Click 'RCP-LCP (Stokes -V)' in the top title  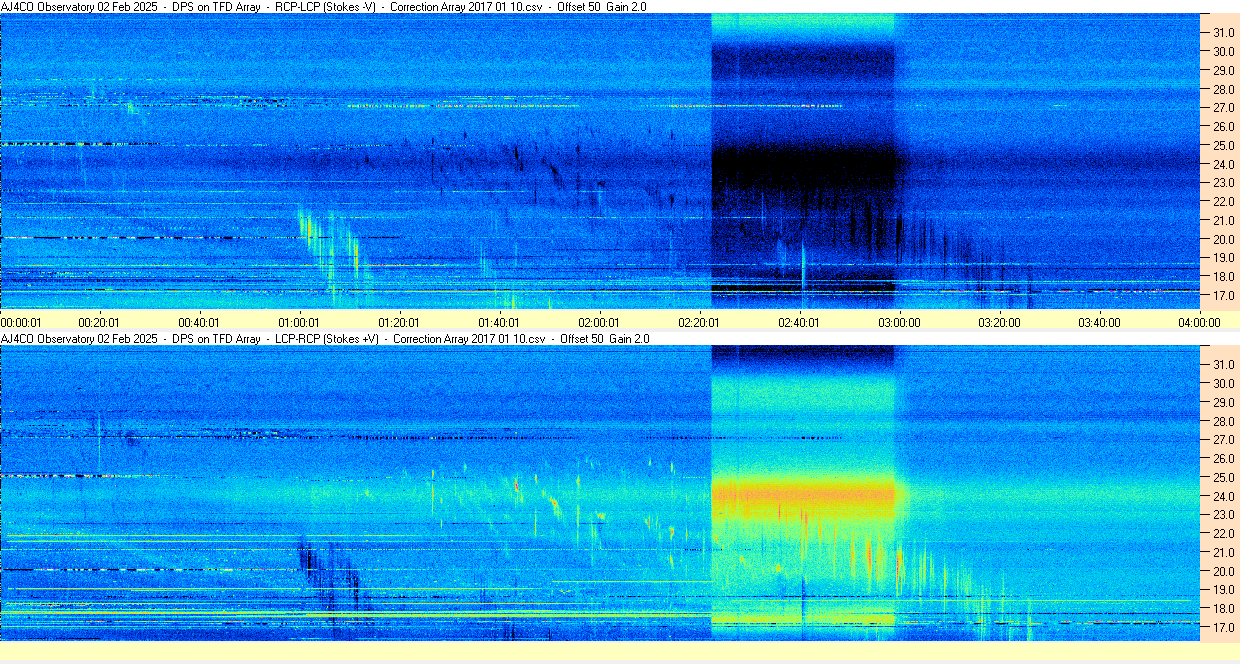click(325, 7)
